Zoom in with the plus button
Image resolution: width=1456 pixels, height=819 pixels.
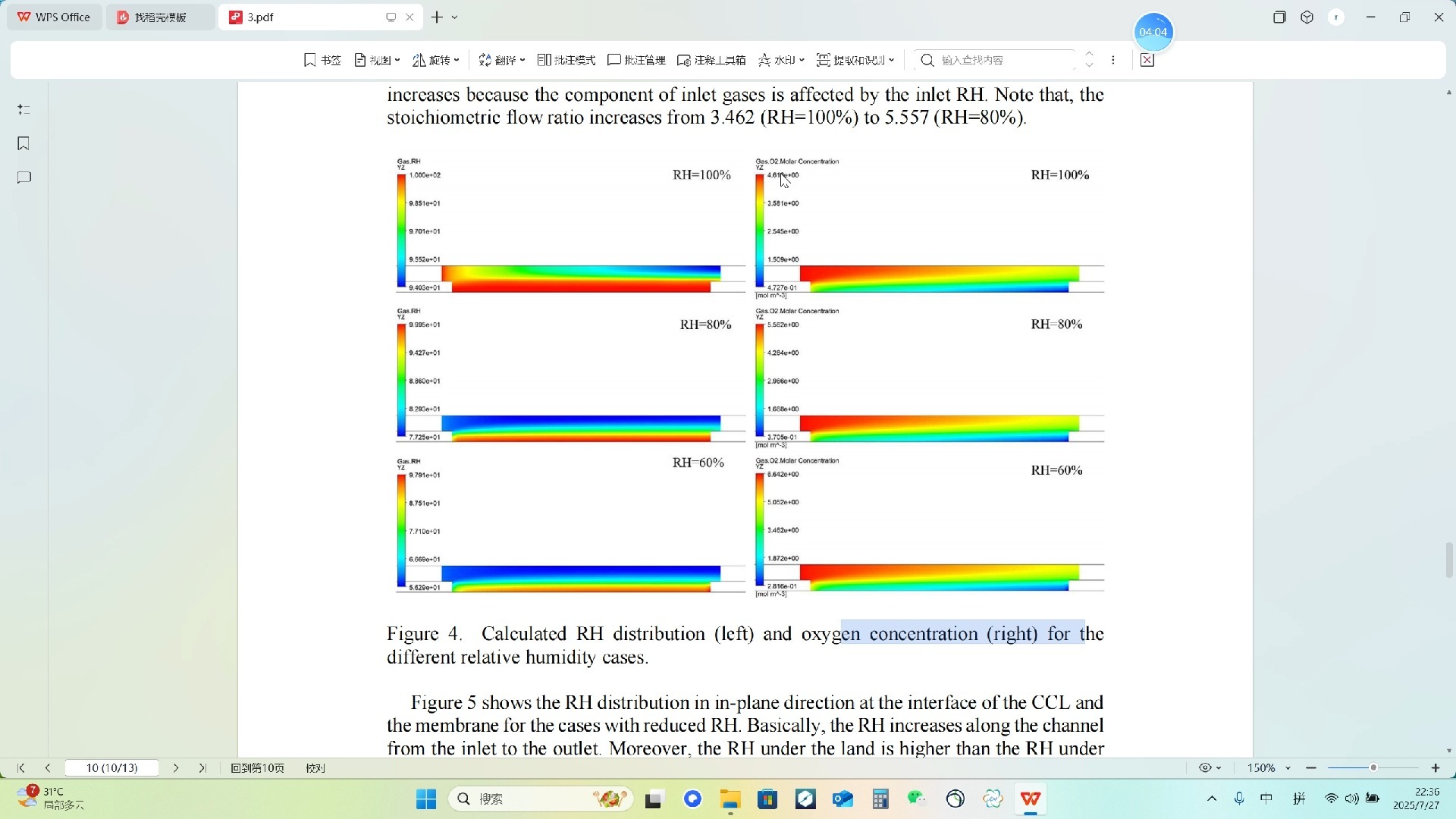(1436, 768)
